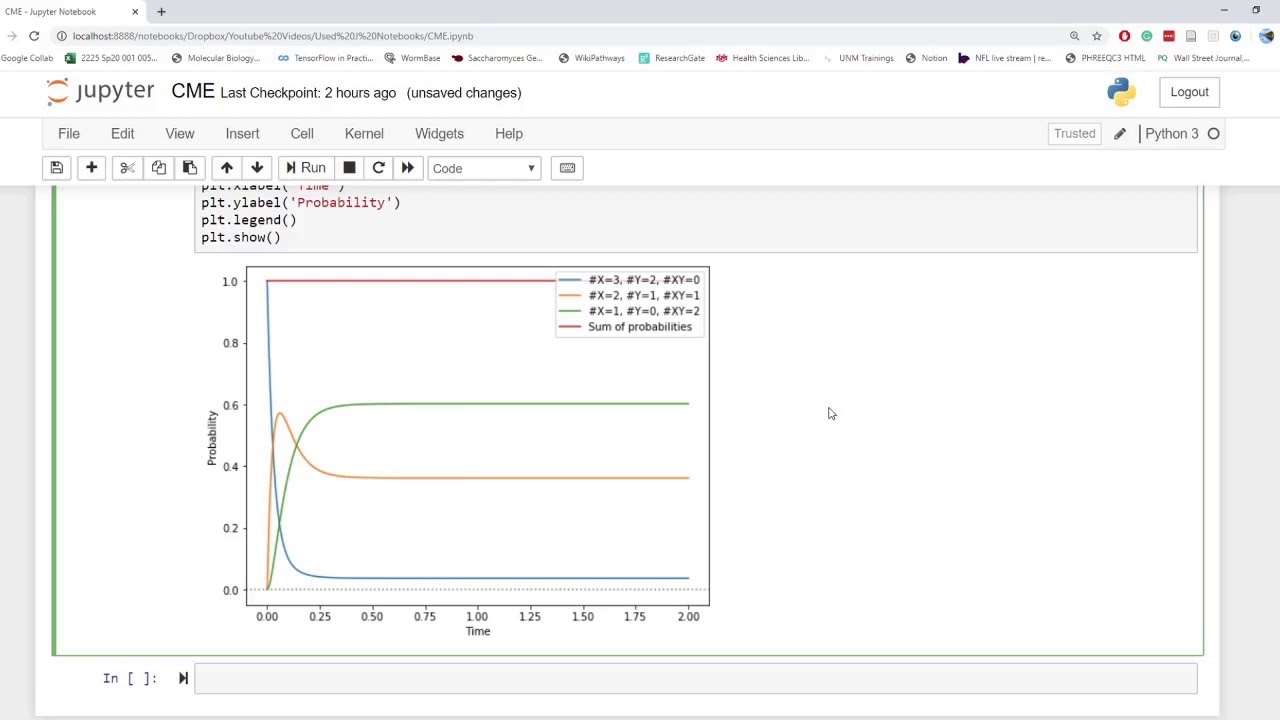
Task: Open the TensorFlow in Practice bookmark
Action: click(325, 58)
